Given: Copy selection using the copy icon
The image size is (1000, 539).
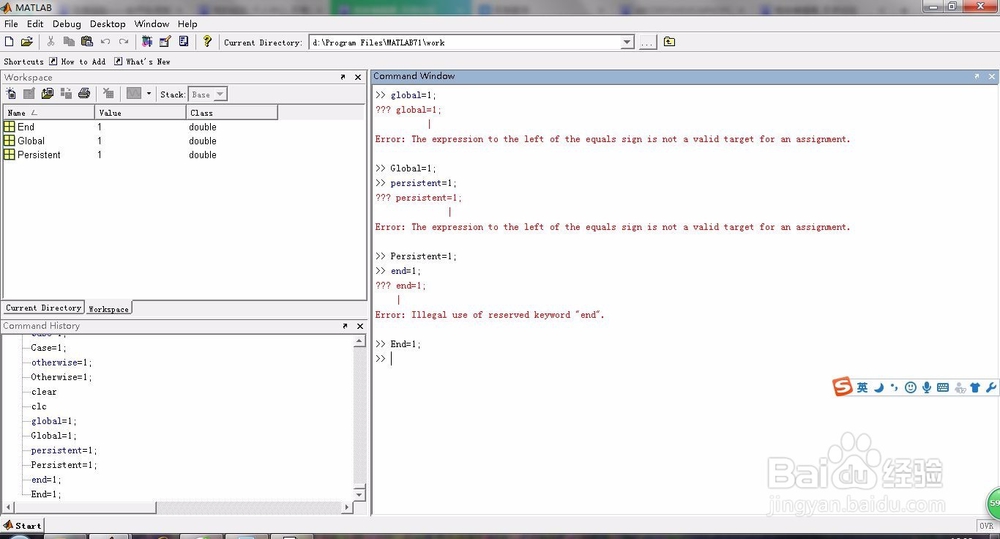Looking at the screenshot, I should point(69,41).
